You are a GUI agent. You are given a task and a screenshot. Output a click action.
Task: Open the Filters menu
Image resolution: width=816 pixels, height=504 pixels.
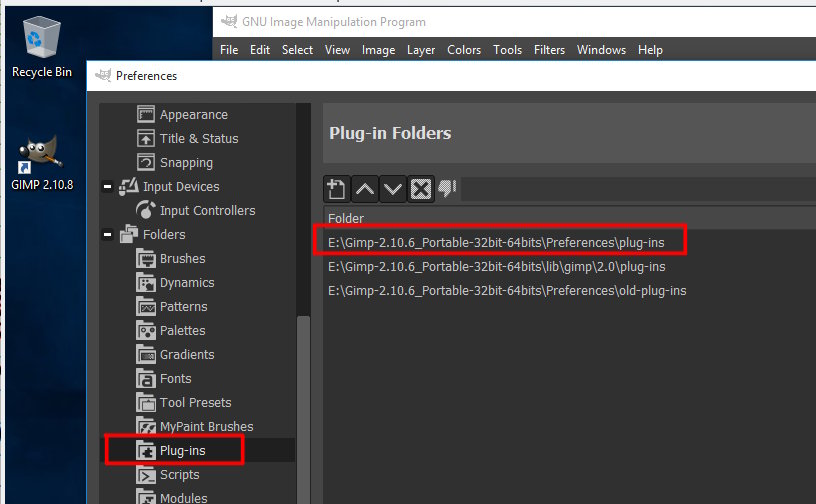coord(549,49)
